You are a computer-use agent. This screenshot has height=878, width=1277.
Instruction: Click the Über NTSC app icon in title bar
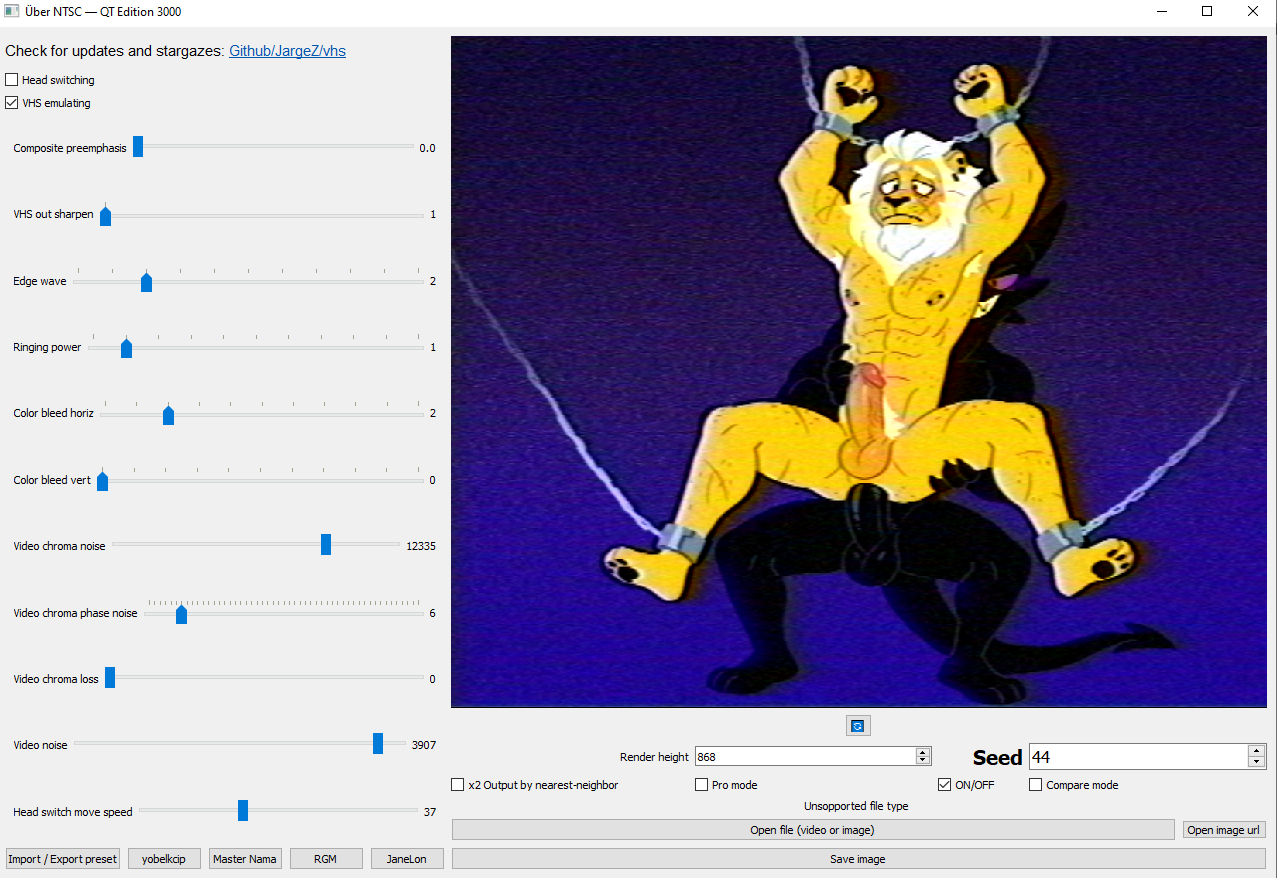(x=11, y=12)
